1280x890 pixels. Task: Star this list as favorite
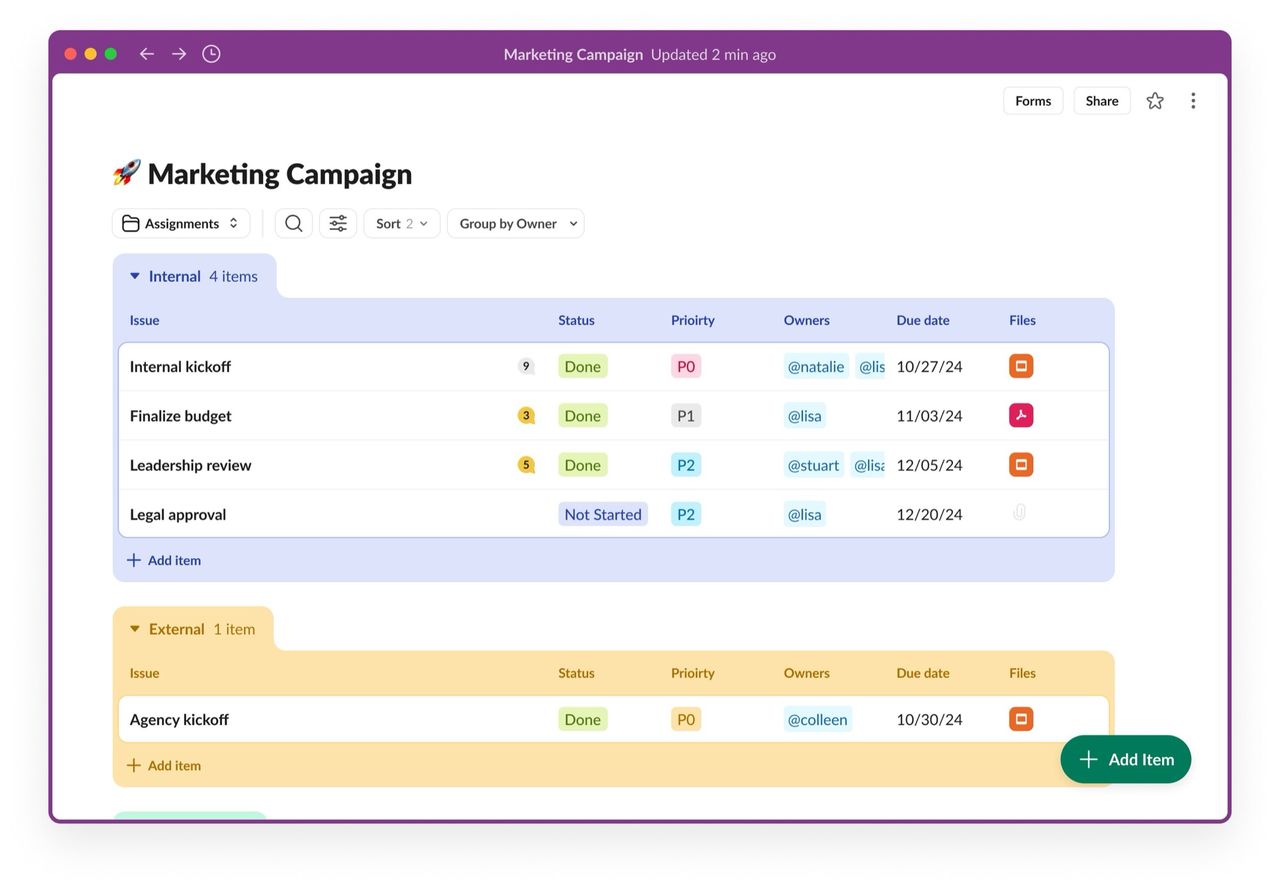pos(1155,101)
